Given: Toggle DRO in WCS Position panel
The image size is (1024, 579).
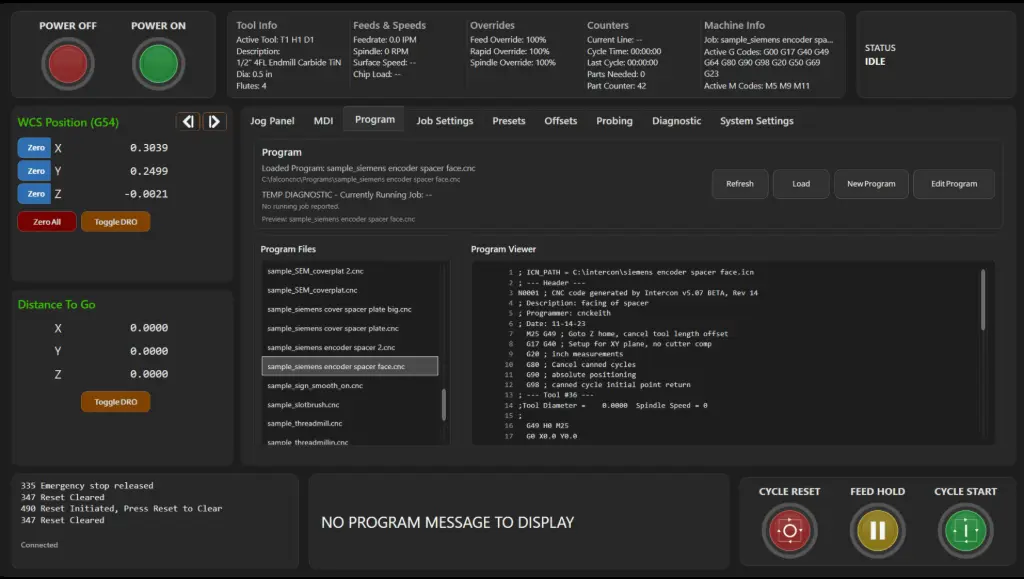Looking at the screenshot, I should point(116,222).
